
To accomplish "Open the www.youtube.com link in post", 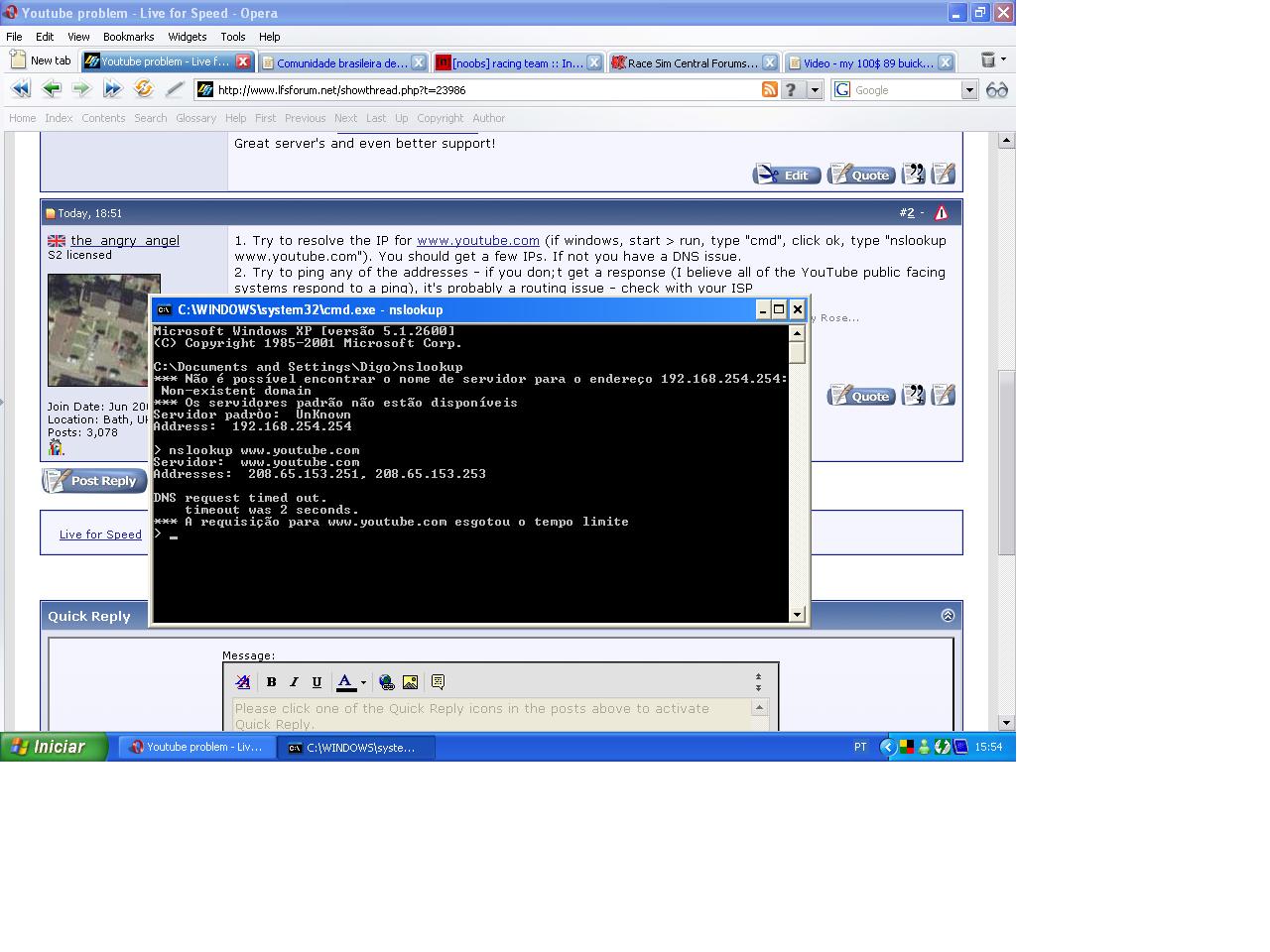I will [x=478, y=240].
